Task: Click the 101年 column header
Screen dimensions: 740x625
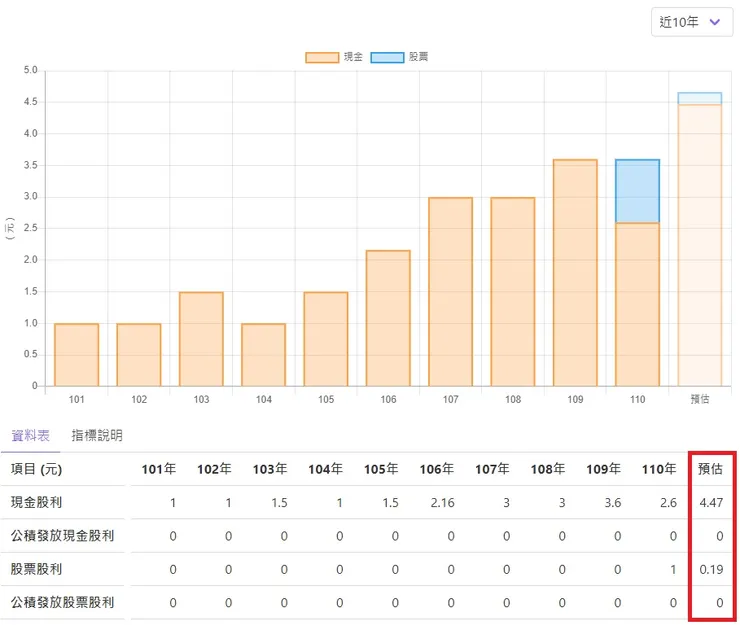Action: point(159,469)
